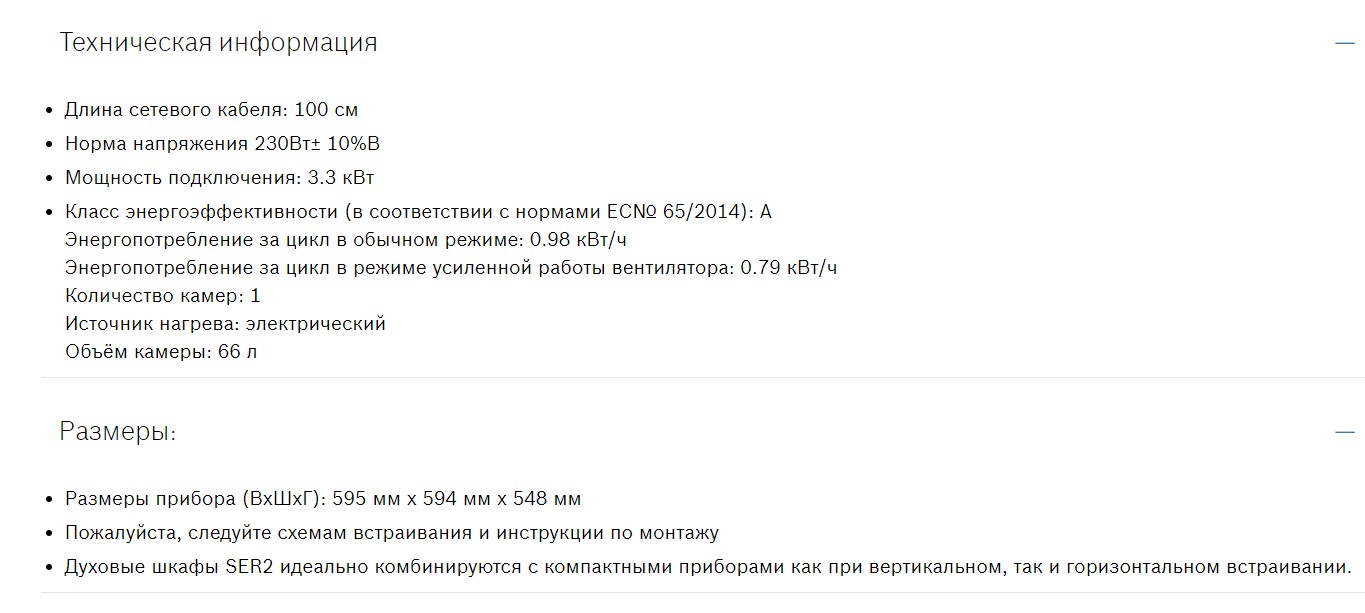
Task: Click the 595 мм x 594 мм dimensions value
Action: (456, 499)
